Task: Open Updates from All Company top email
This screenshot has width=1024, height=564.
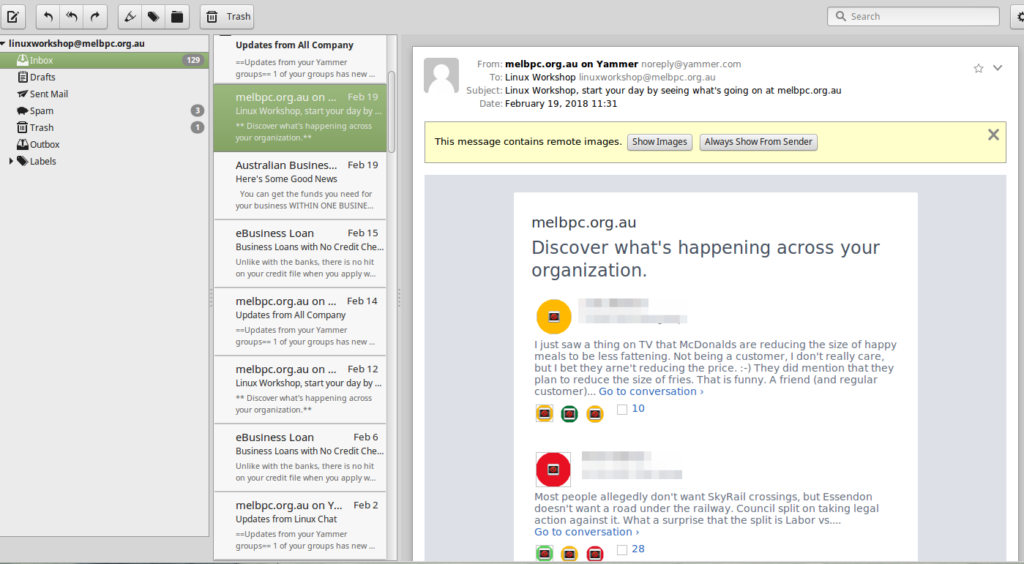Action: coord(300,58)
